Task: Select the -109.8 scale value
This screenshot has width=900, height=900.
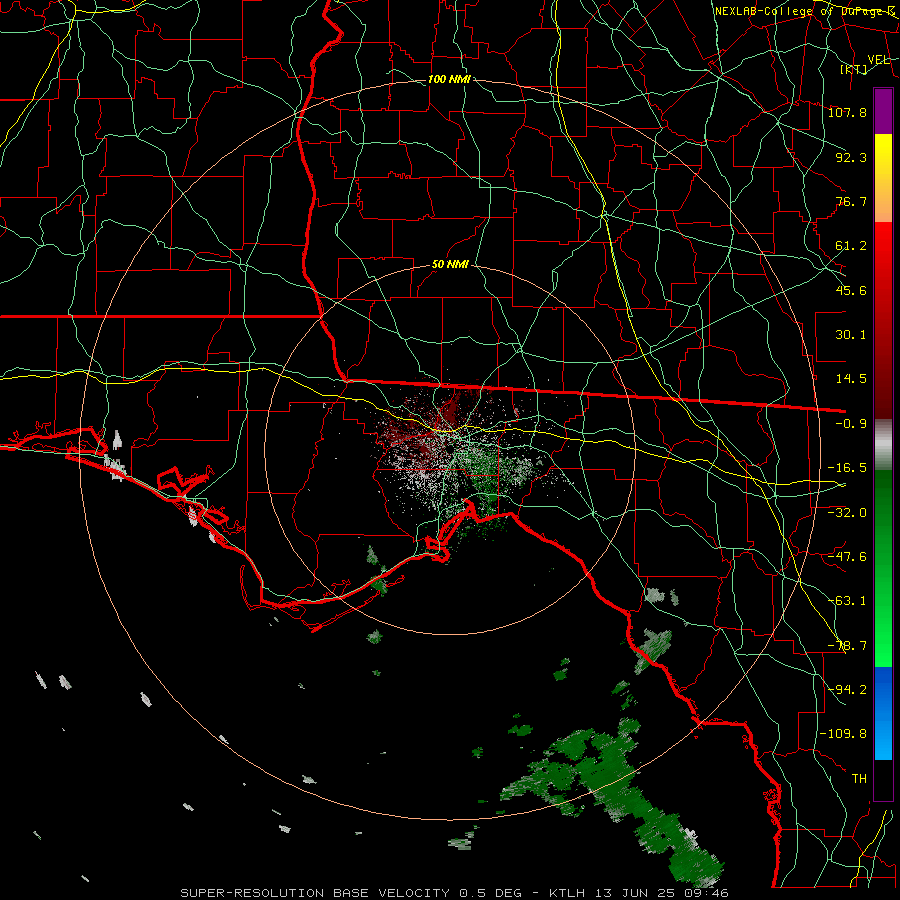Action: pos(843,734)
